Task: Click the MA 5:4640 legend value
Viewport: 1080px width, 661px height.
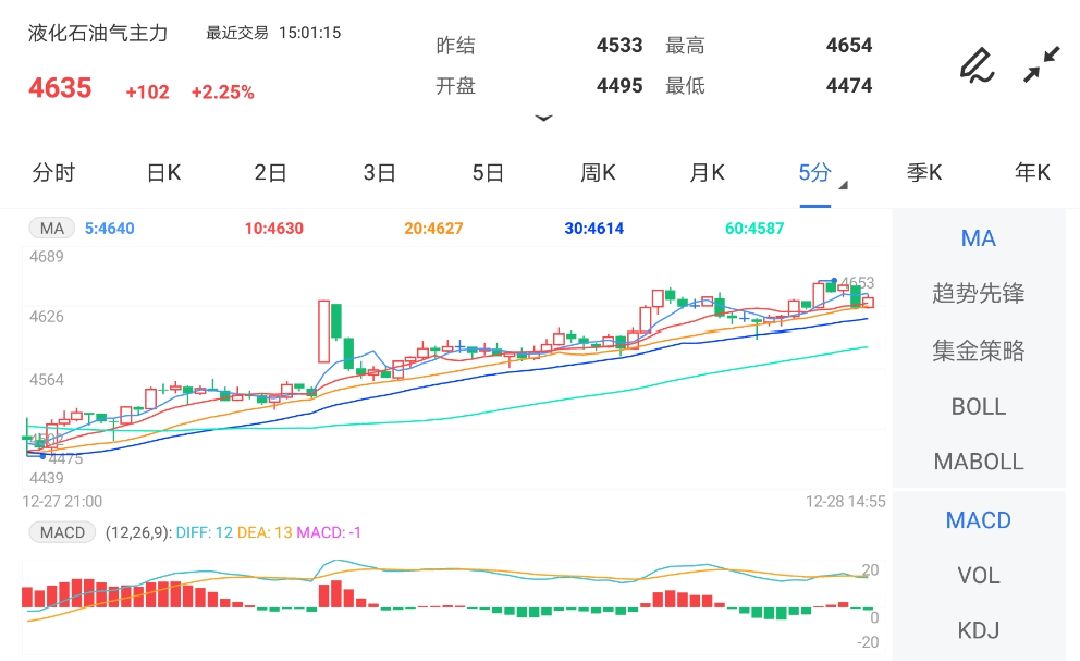Action: point(110,228)
